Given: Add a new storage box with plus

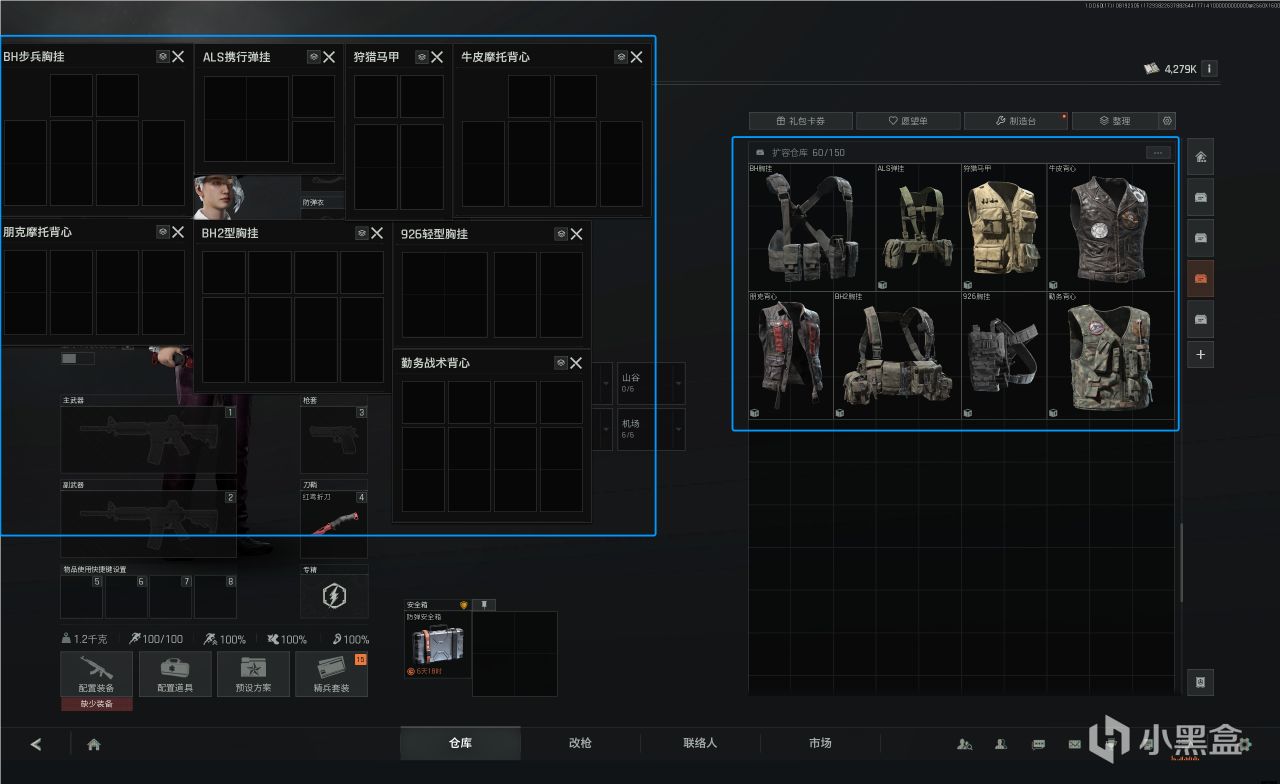Looking at the screenshot, I should tap(1201, 354).
